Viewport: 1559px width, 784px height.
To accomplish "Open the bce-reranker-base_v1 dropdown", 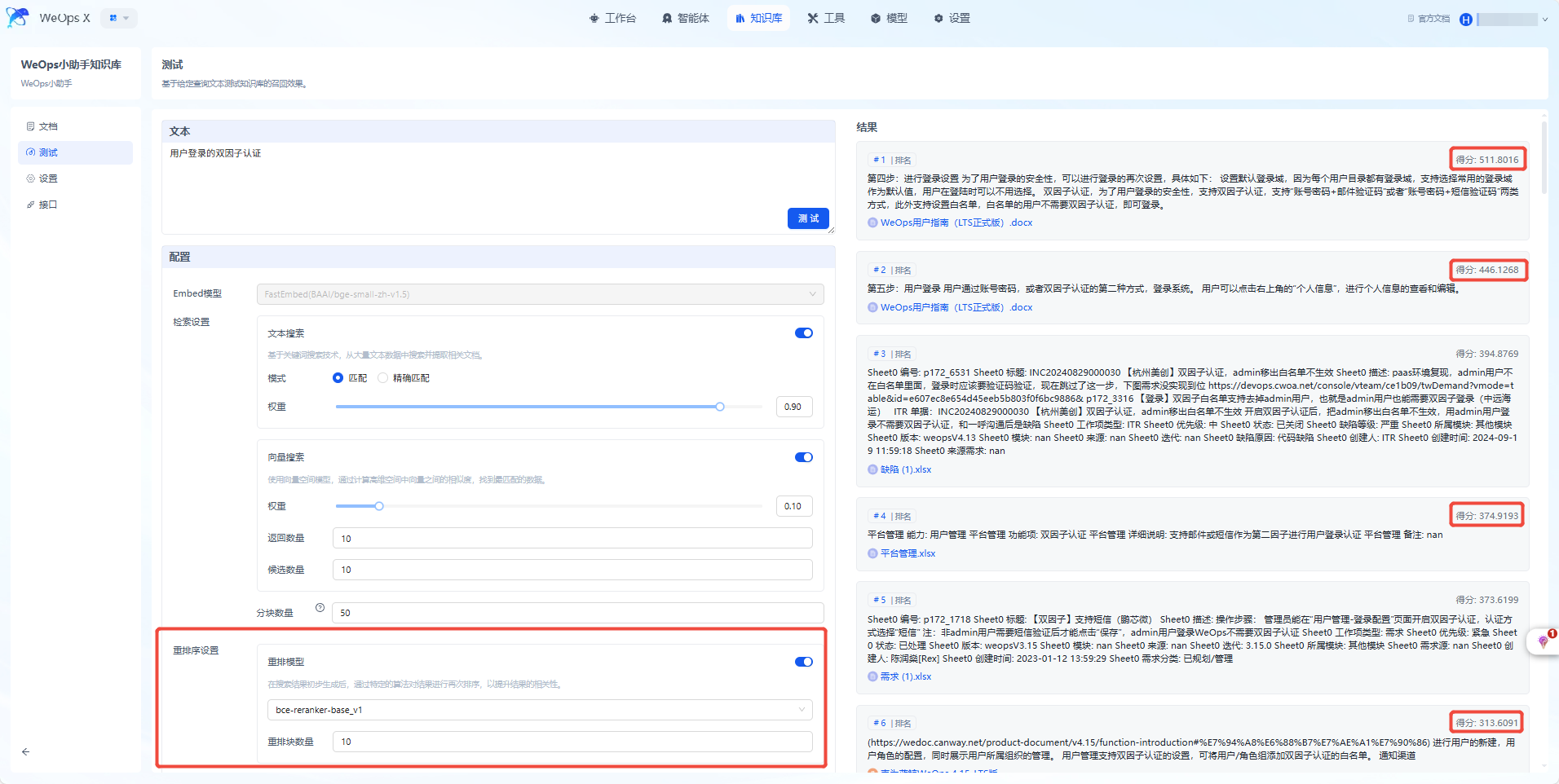I will (540, 710).
